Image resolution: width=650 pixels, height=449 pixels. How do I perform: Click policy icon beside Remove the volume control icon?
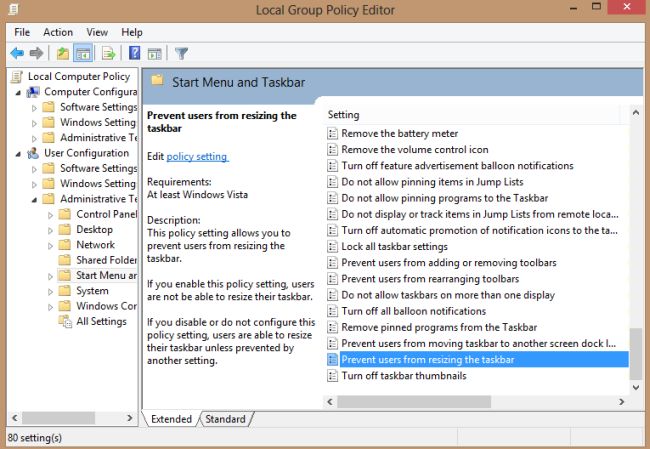click(x=332, y=150)
